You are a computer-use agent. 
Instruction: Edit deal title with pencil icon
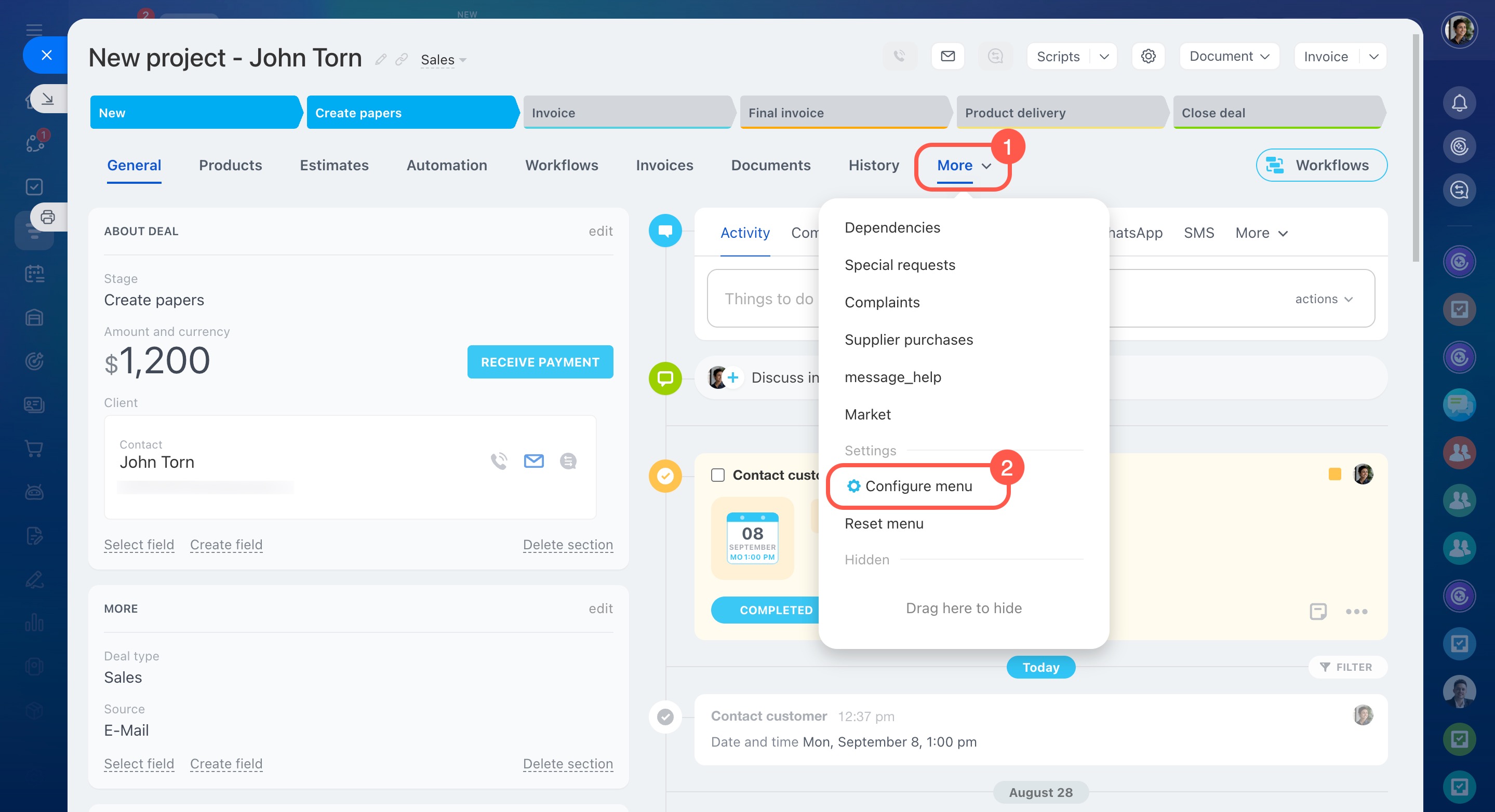(381, 59)
